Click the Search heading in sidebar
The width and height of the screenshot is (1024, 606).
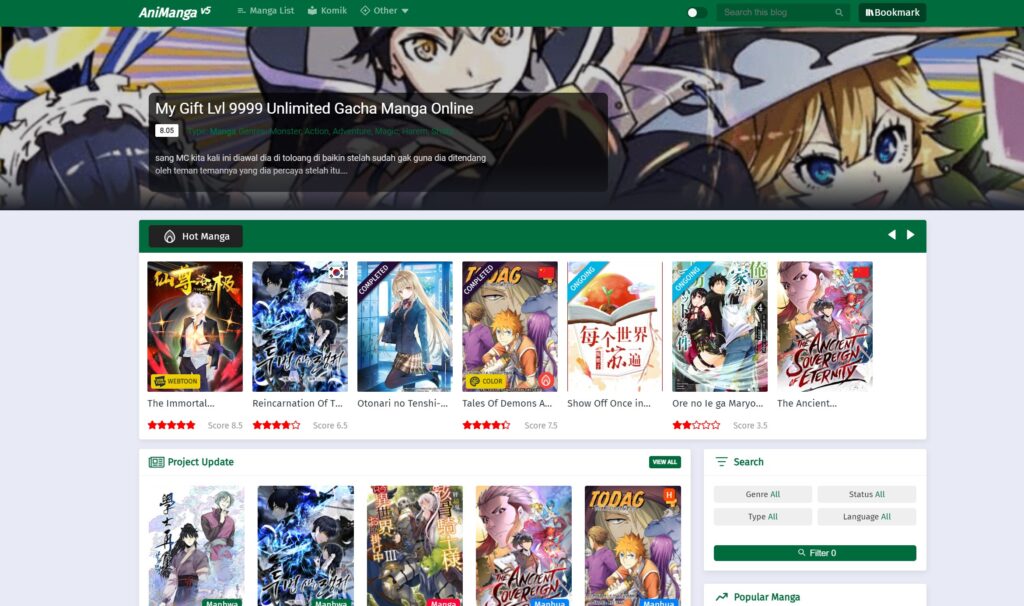point(748,462)
